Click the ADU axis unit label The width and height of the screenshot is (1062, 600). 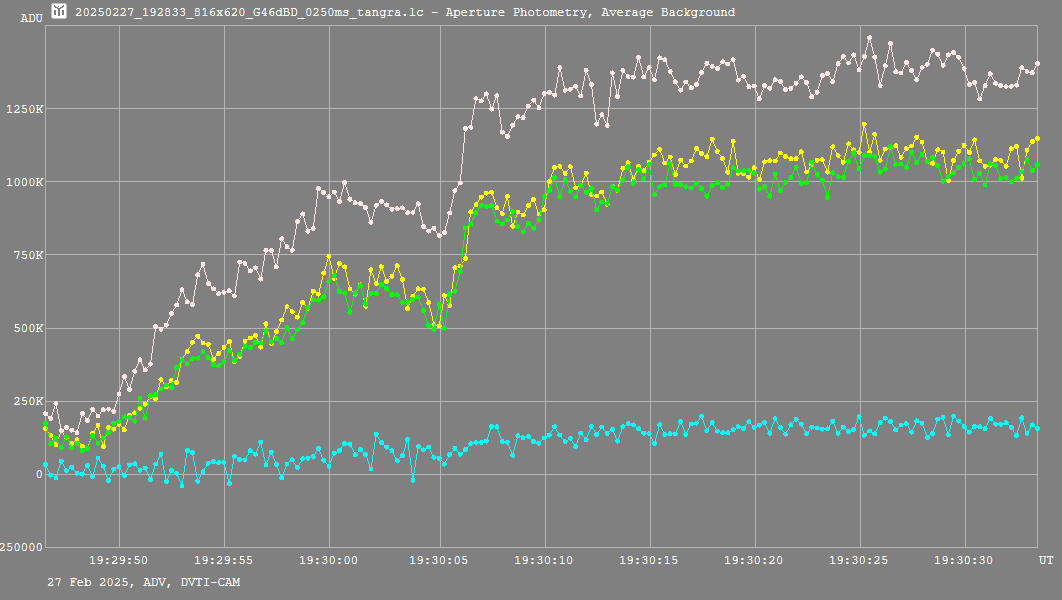click(31, 18)
